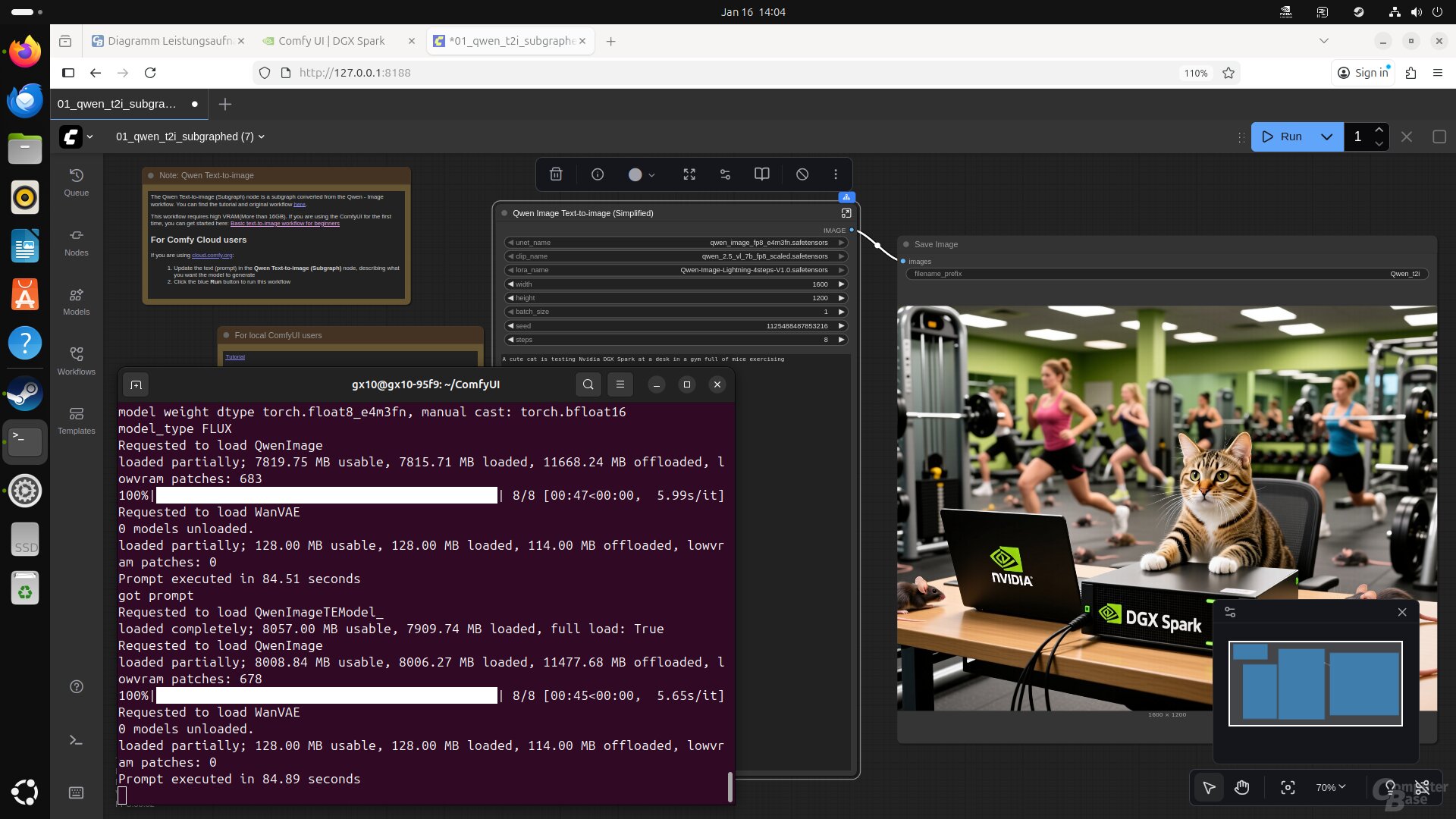The width and height of the screenshot is (1456, 819).
Task: Open the Models library sidebar
Action: 76,301
